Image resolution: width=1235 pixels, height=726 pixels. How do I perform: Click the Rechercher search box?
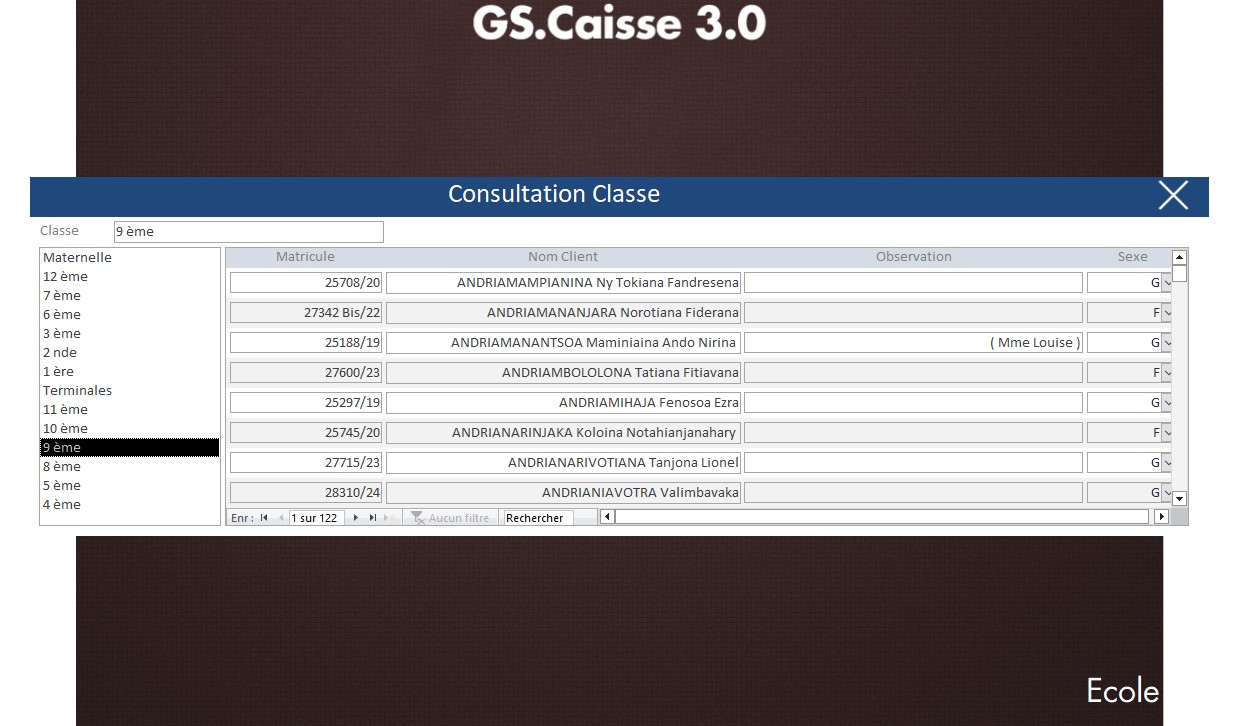(x=538, y=518)
